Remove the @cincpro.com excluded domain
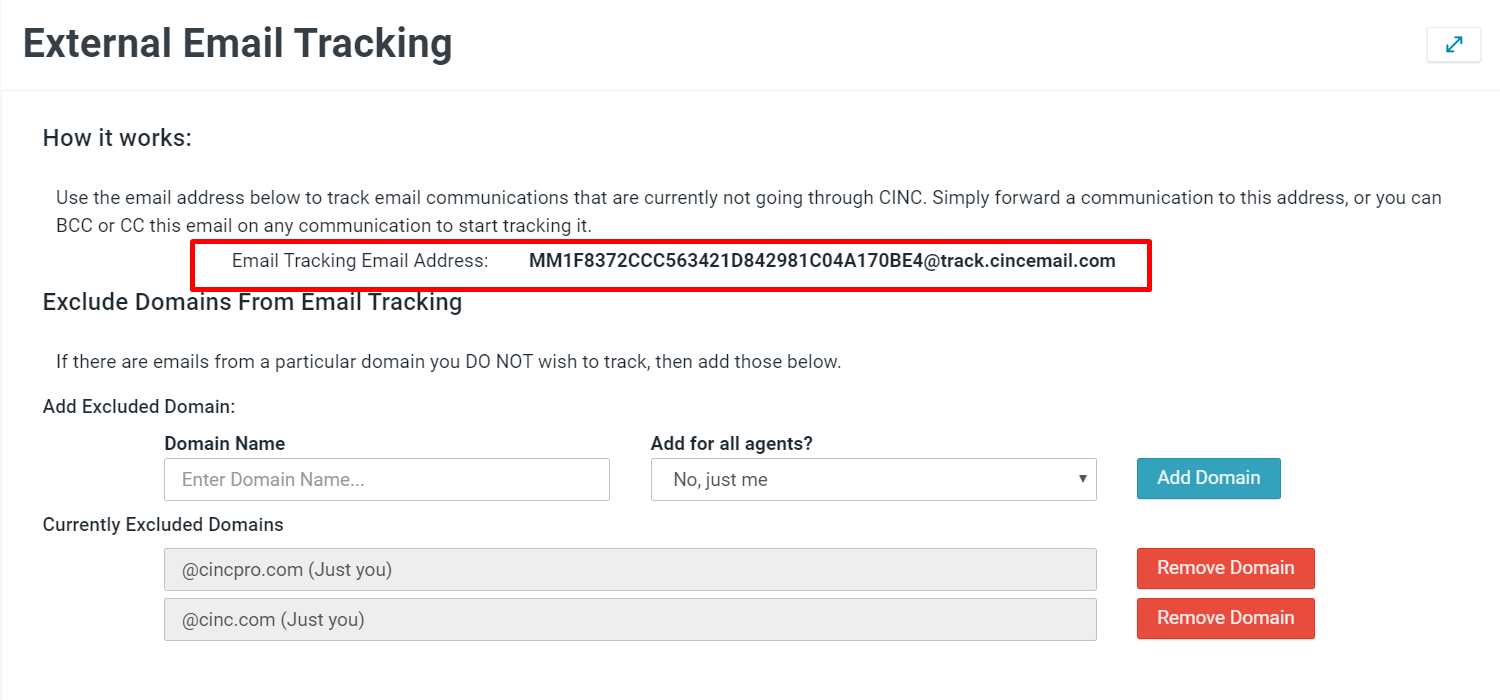 click(x=1225, y=568)
